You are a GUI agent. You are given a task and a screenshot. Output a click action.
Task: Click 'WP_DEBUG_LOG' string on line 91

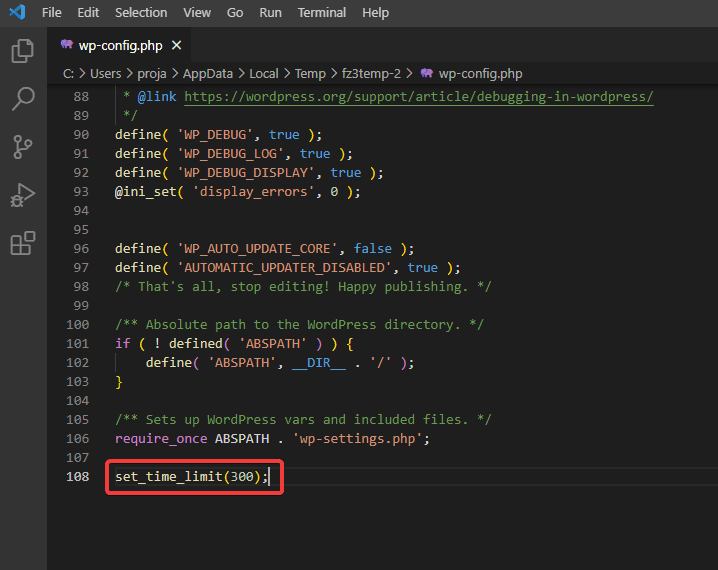coord(230,153)
